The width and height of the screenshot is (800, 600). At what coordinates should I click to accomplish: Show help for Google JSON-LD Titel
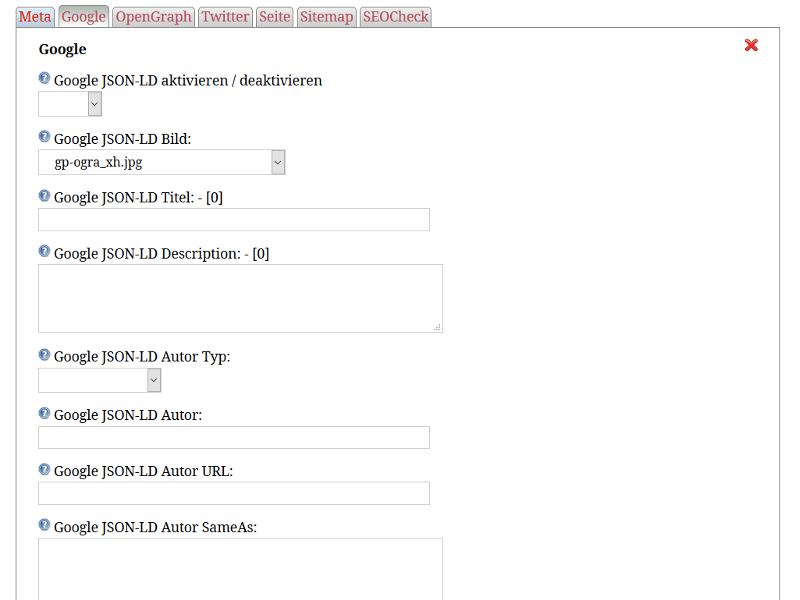(x=44, y=195)
